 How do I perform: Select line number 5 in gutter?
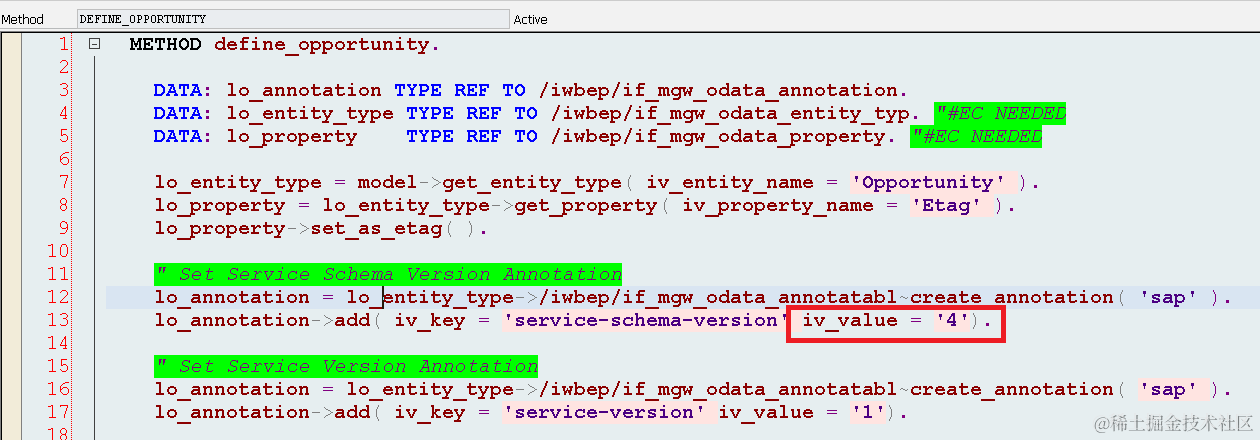click(63, 136)
